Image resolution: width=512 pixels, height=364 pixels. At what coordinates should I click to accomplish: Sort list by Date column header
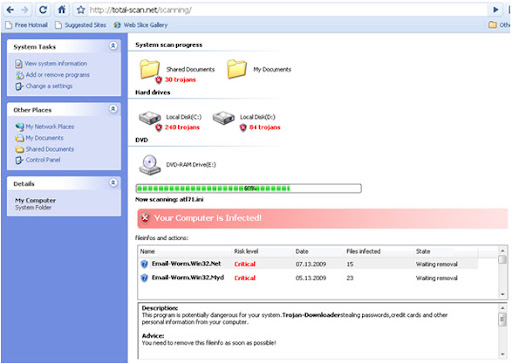302,251
